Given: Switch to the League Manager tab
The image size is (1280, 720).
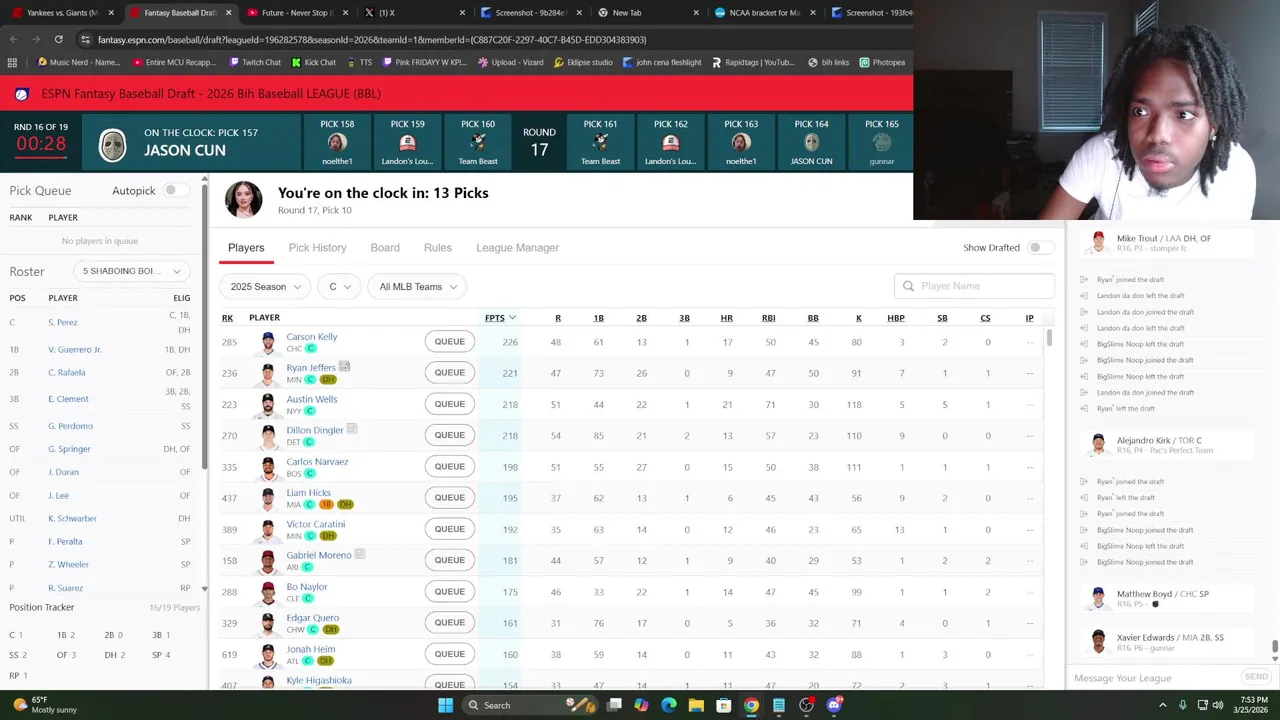Looking at the screenshot, I should pos(517,247).
